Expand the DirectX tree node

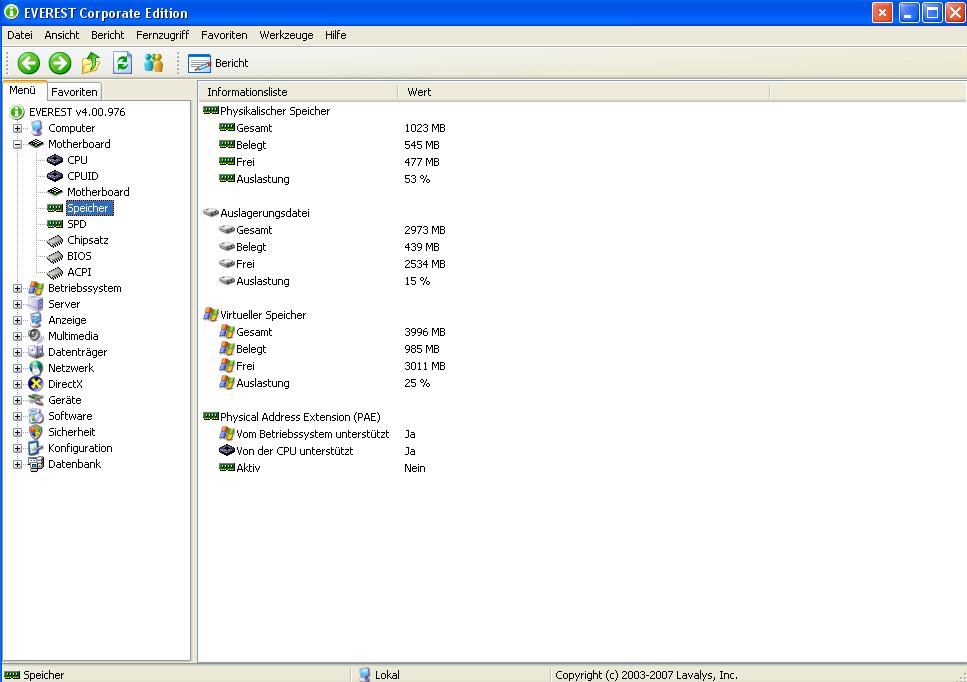(x=17, y=385)
